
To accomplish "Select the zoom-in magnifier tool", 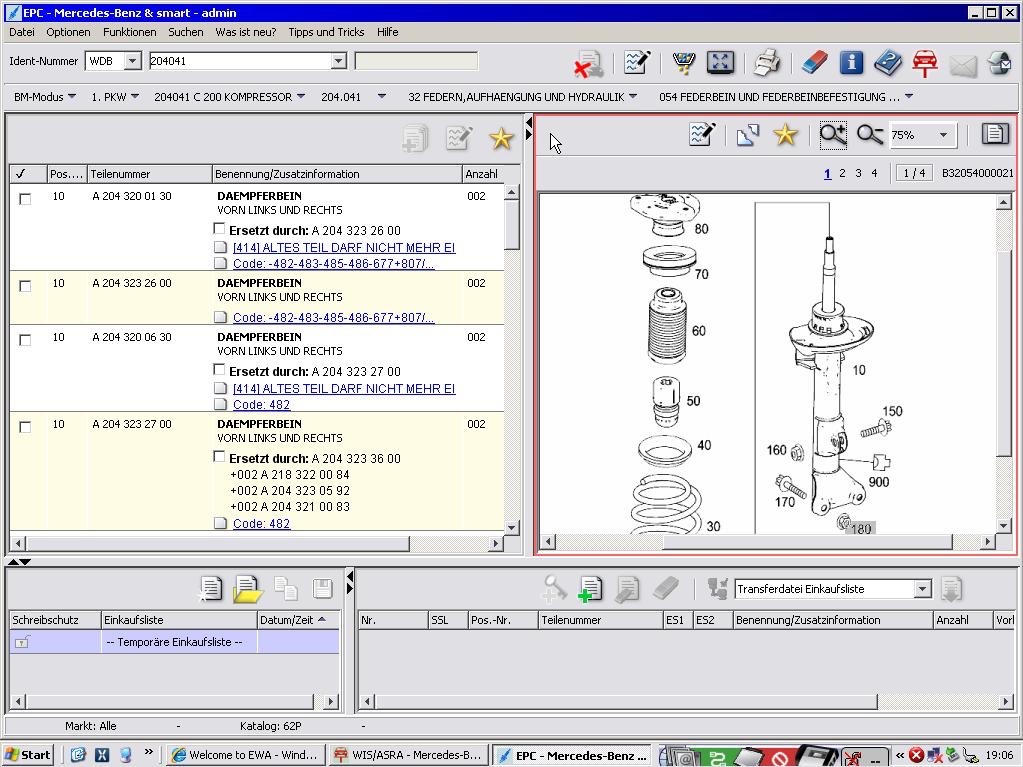I will tap(832, 134).
